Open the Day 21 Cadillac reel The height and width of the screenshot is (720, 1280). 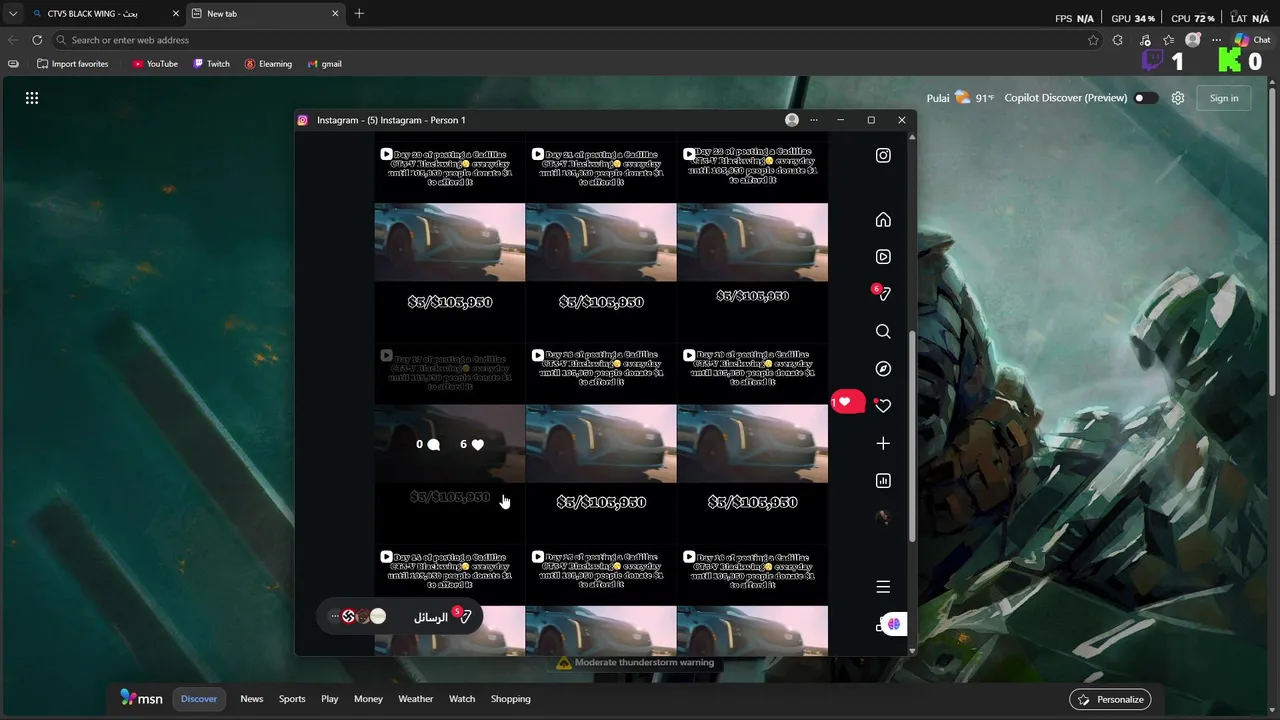601,243
